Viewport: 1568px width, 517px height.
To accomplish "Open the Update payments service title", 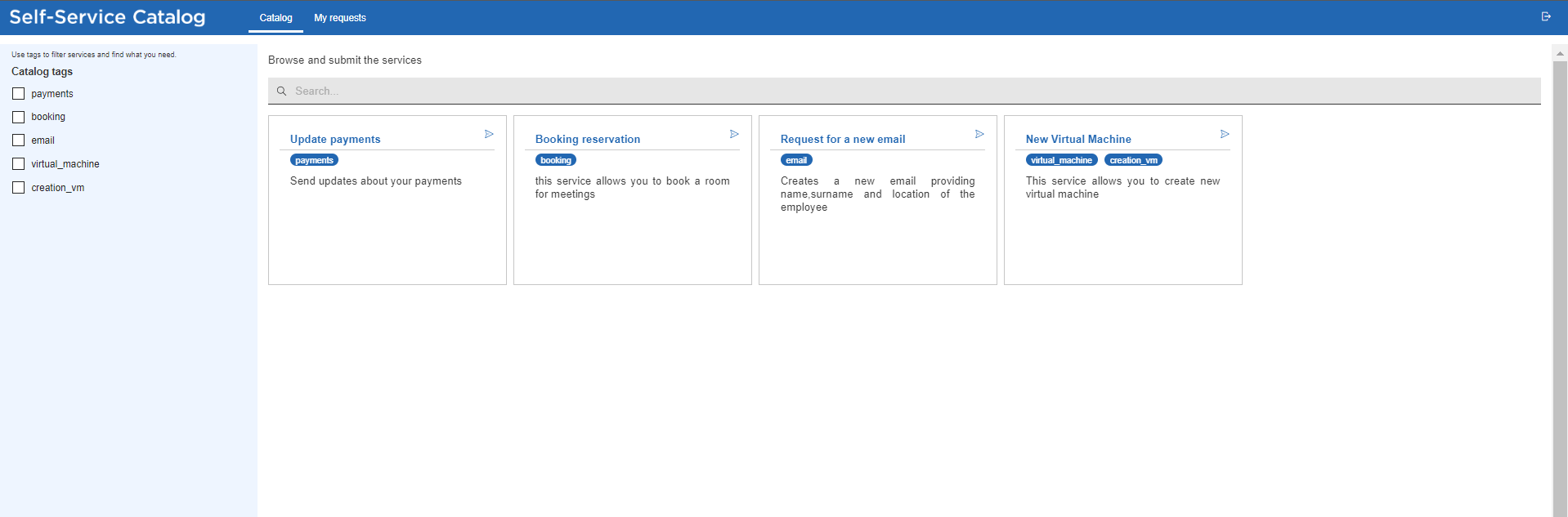I will (335, 140).
